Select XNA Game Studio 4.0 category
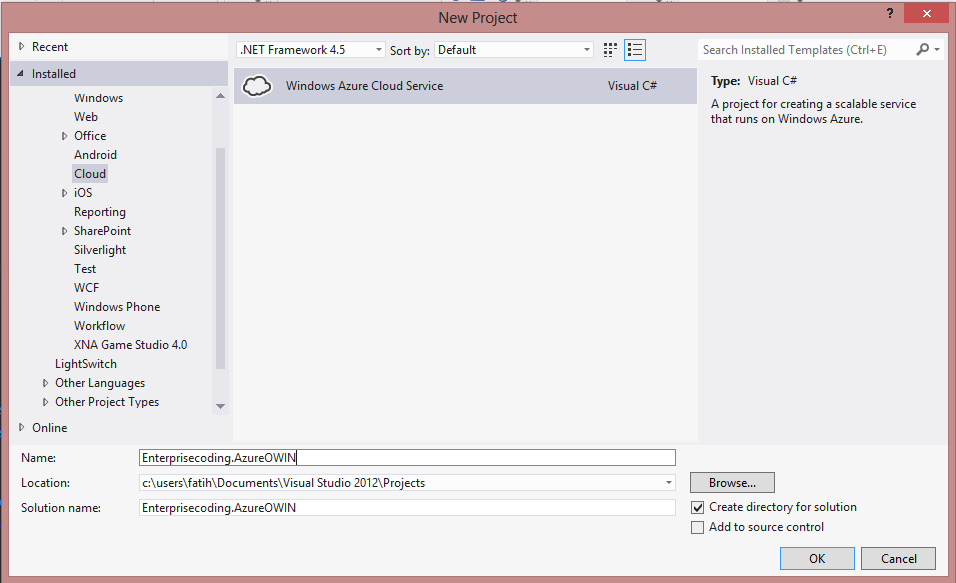Viewport: 956px width, 583px height. (130, 345)
